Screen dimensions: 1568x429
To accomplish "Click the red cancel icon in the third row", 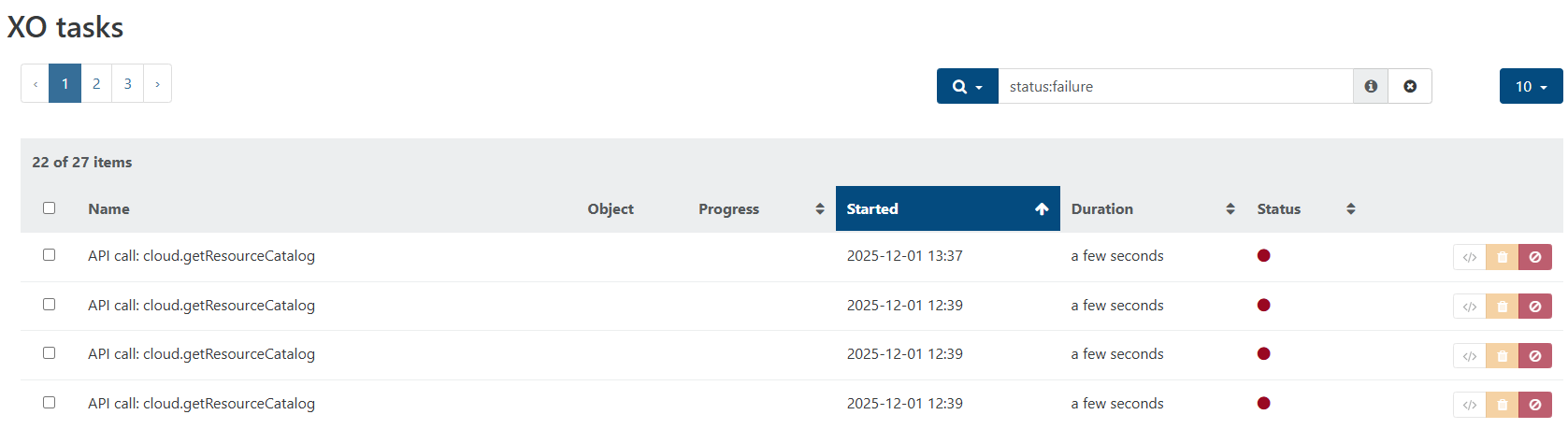I will pos(1534,355).
